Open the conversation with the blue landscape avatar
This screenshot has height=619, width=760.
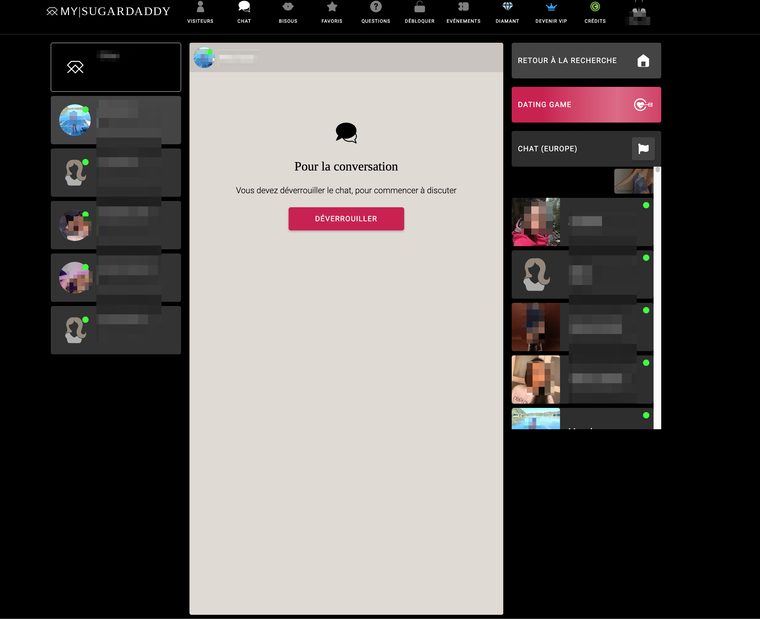[x=116, y=120]
